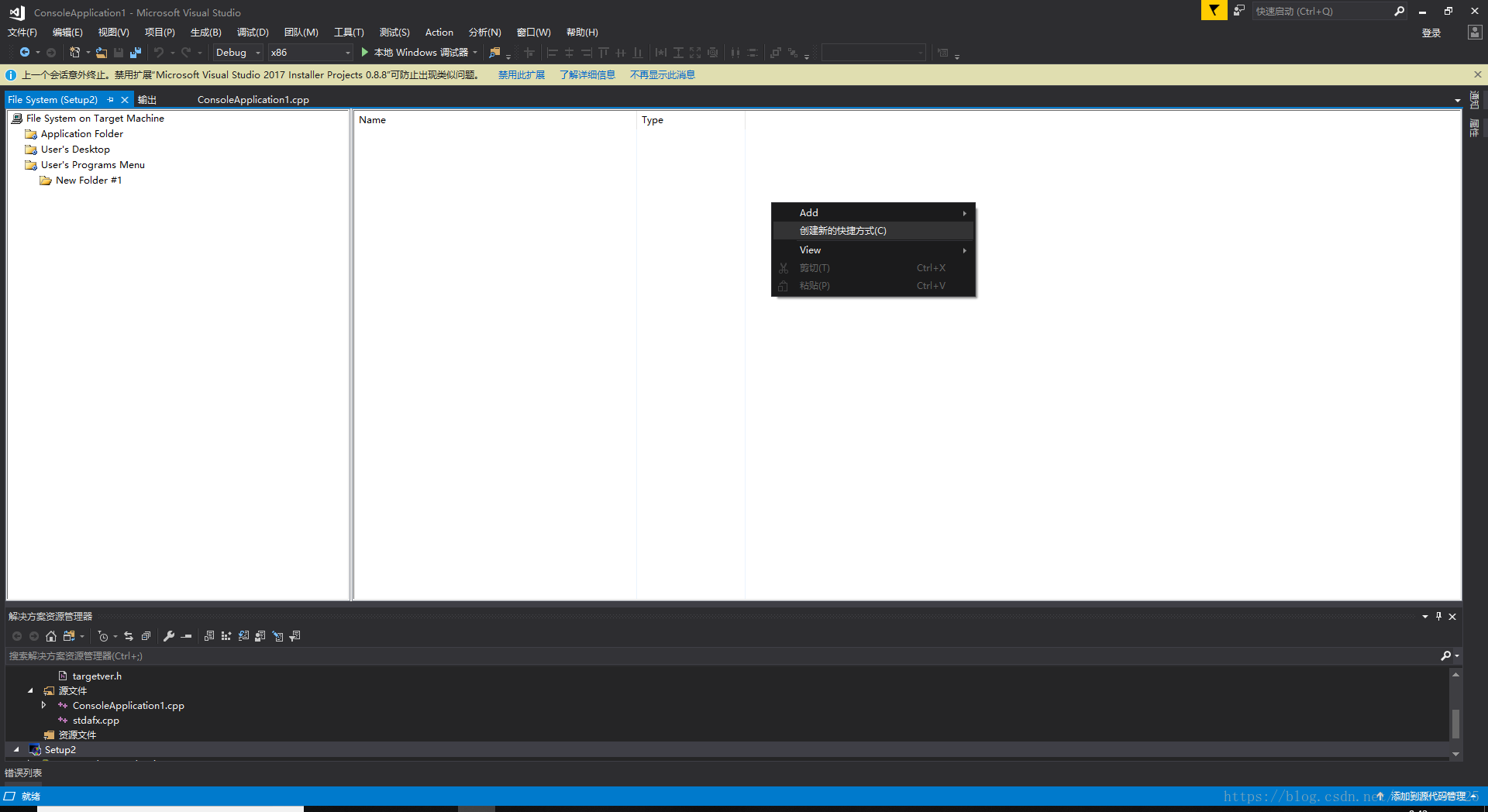This screenshot has height=812, width=1488.
Task: Open properties wrench icon in Solution Explorer
Action: (x=169, y=636)
